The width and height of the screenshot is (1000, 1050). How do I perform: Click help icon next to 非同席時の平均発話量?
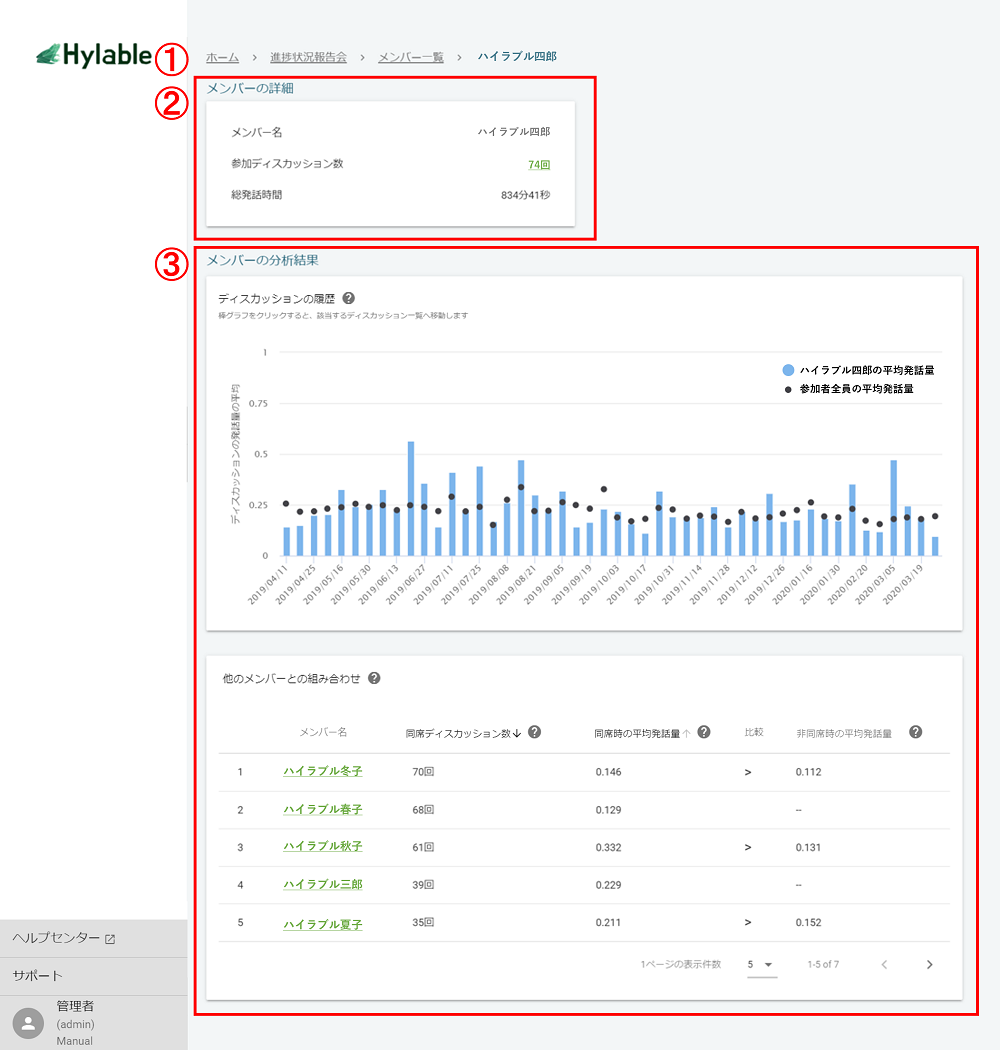[915, 732]
